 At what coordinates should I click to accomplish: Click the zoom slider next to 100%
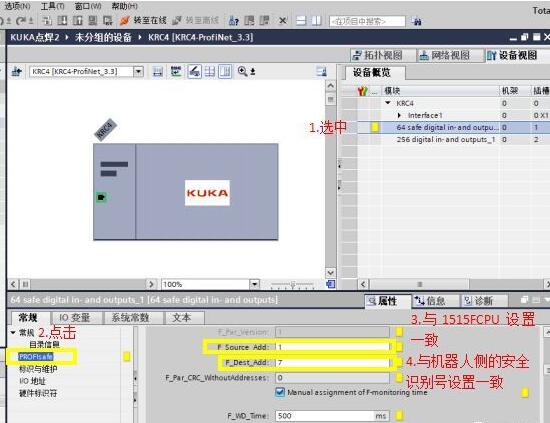click(x=292, y=284)
